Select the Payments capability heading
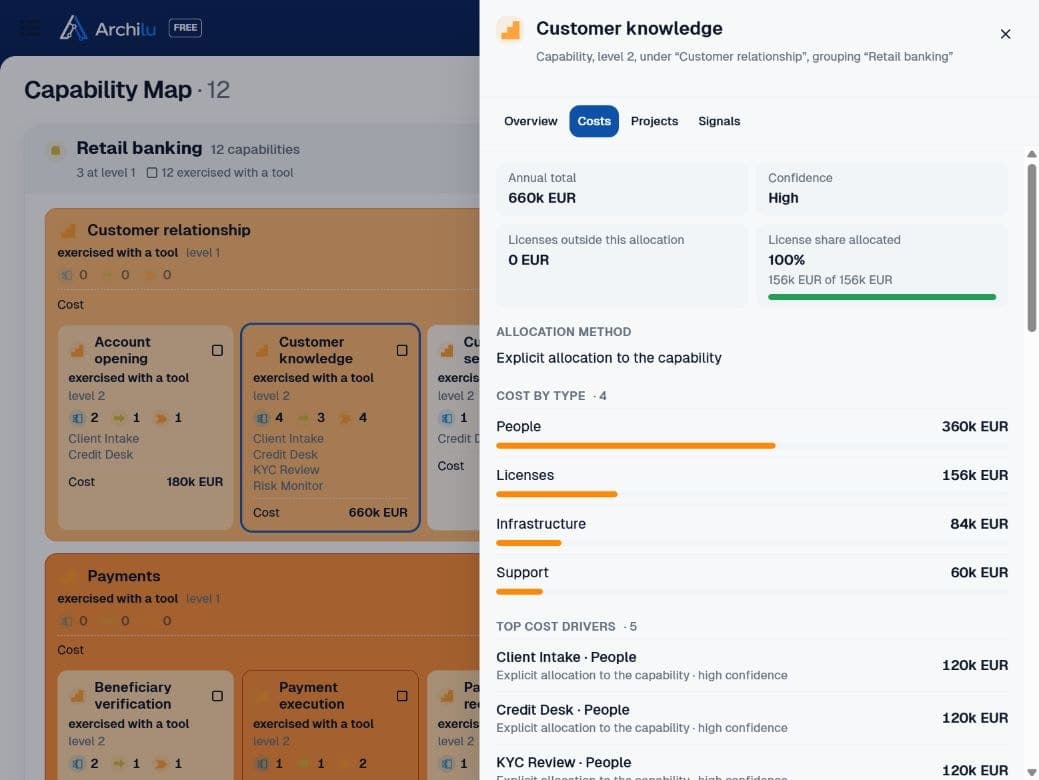The width and height of the screenshot is (1039, 780). pos(124,576)
